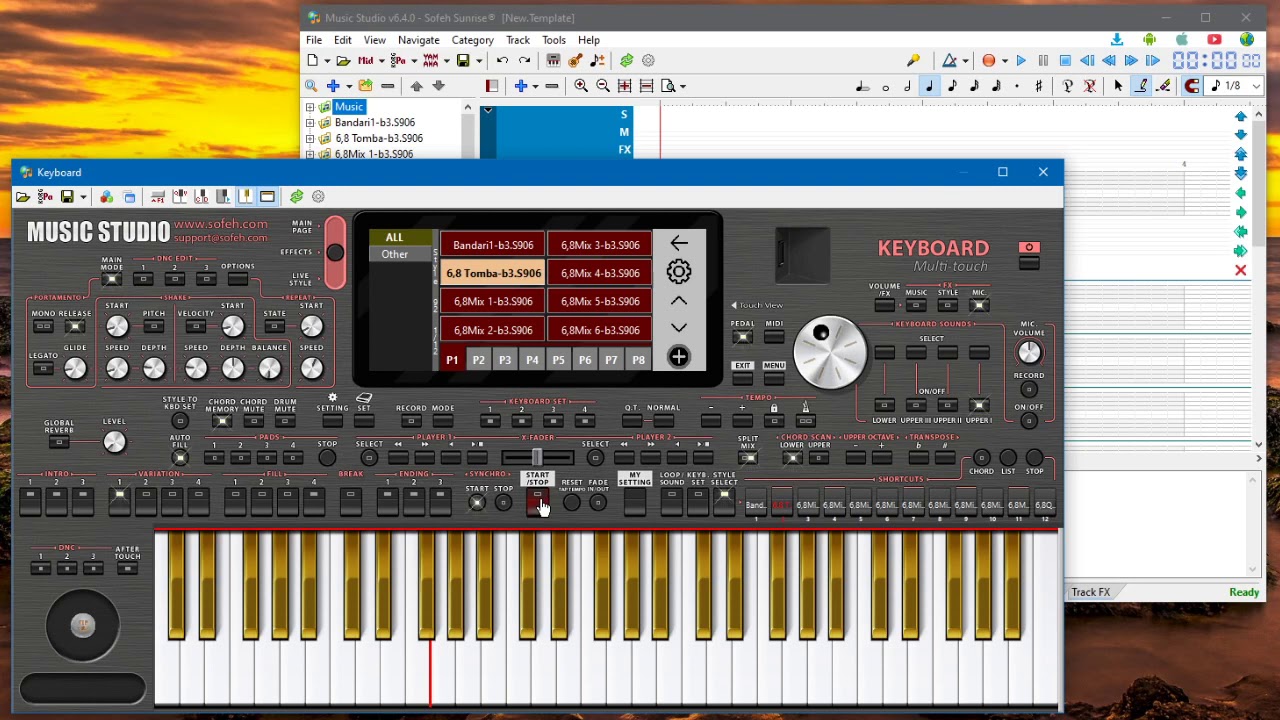Toggle the GLOBAL REVERB button
Screen dimensions: 1280x720
coord(59,442)
